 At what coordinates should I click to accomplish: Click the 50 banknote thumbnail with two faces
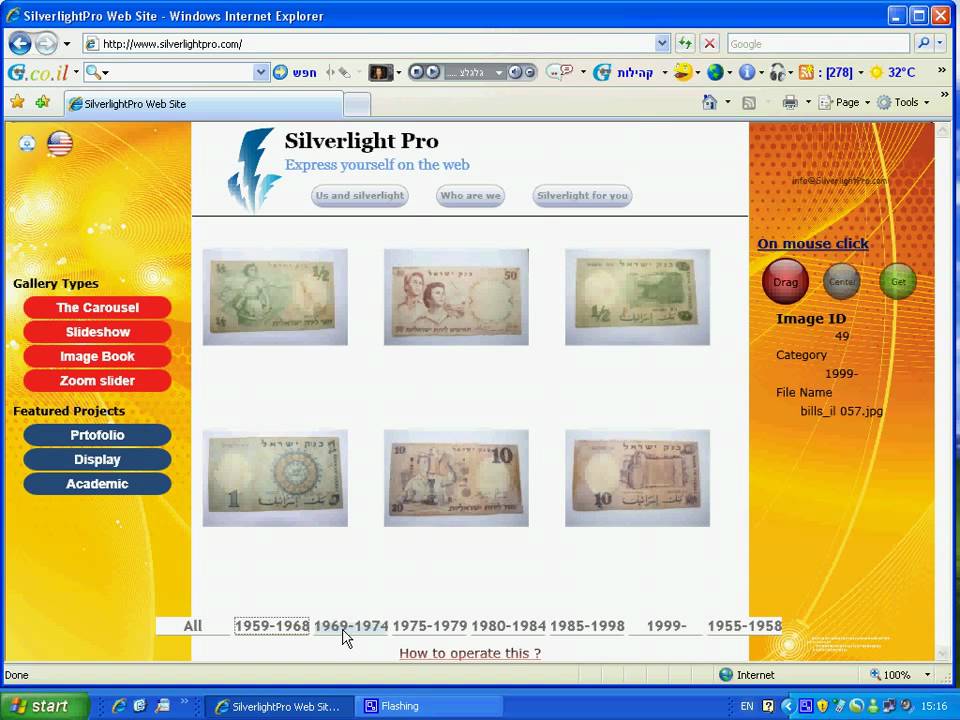(456, 297)
